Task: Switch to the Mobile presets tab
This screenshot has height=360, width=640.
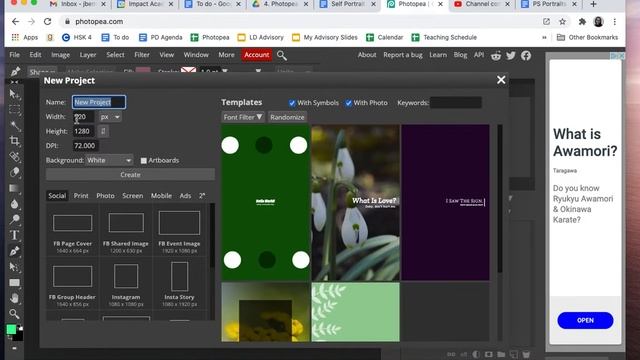Action: 161,196
